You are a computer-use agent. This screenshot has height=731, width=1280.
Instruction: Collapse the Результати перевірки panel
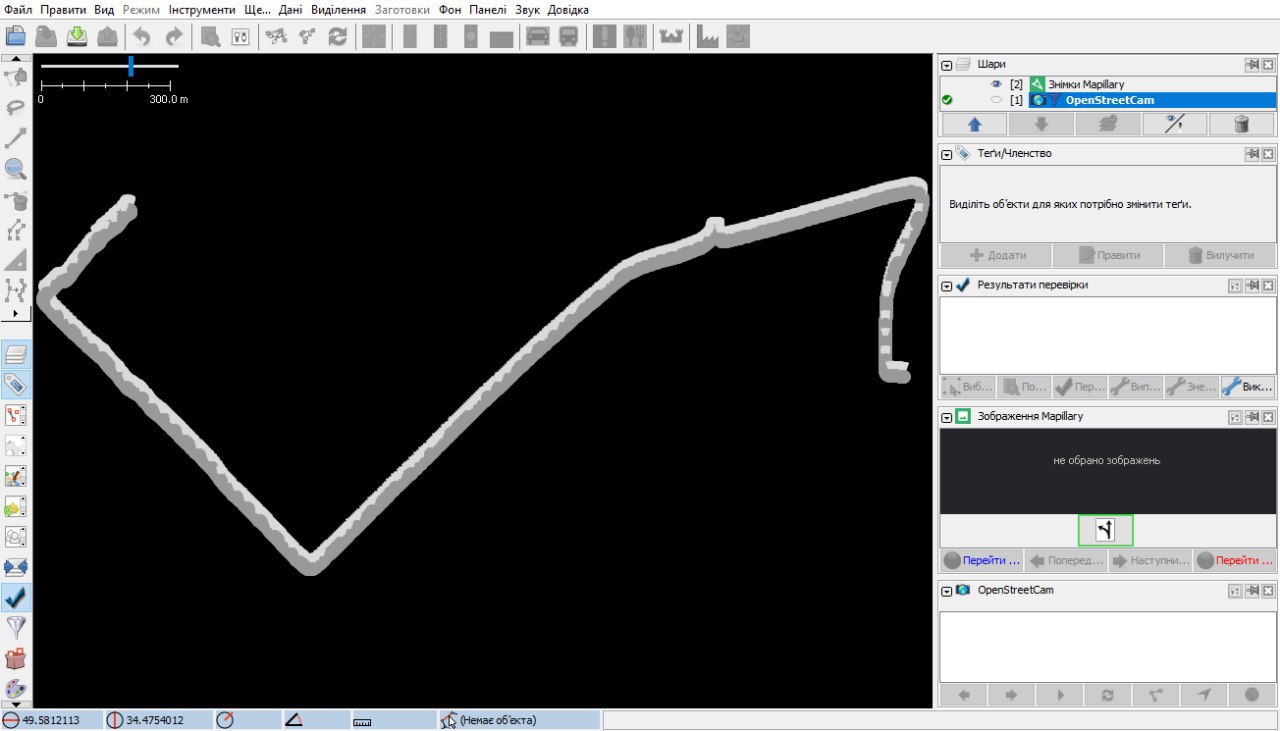tap(946, 286)
